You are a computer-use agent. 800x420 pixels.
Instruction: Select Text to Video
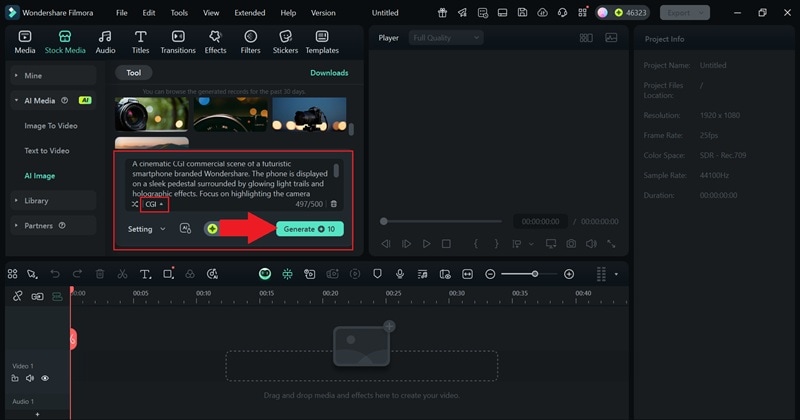point(47,151)
